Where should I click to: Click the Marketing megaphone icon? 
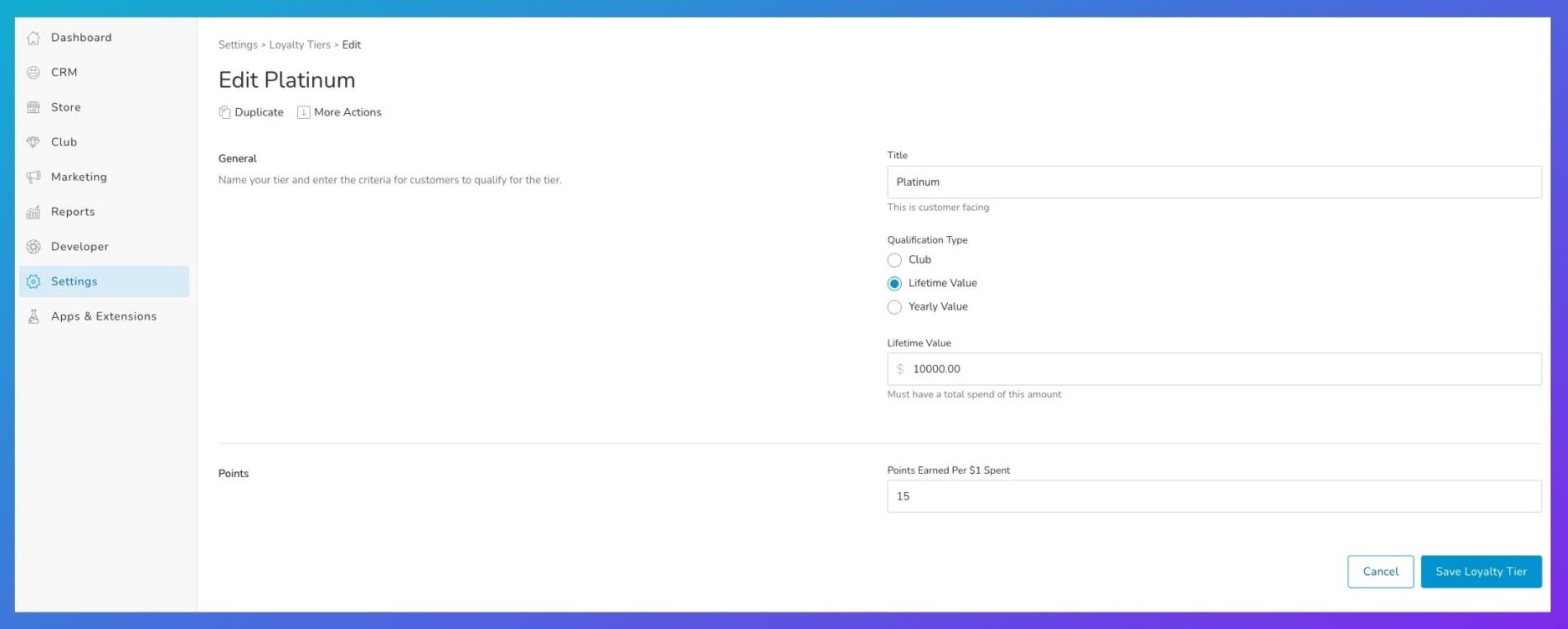pos(33,177)
